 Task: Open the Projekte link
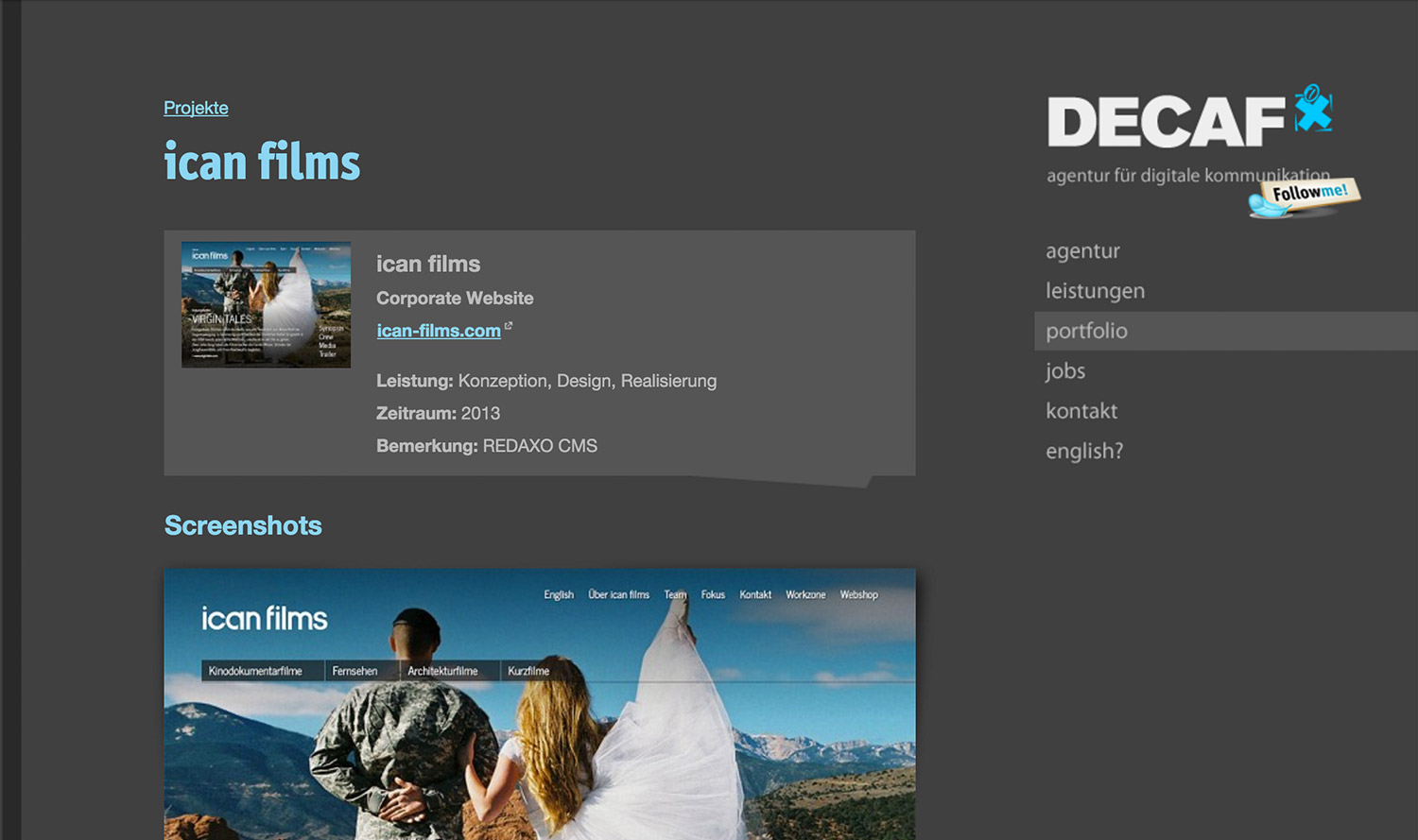196,108
